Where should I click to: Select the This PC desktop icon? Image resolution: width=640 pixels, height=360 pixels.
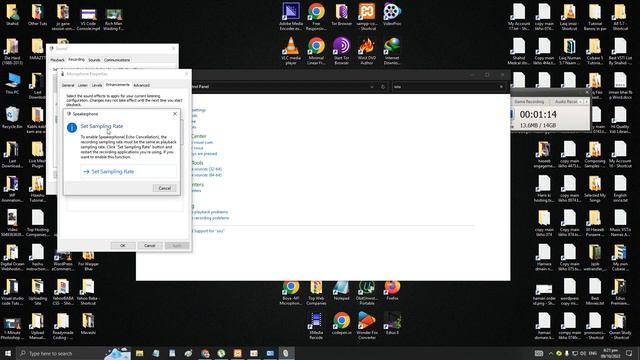pyautogui.click(x=12, y=84)
